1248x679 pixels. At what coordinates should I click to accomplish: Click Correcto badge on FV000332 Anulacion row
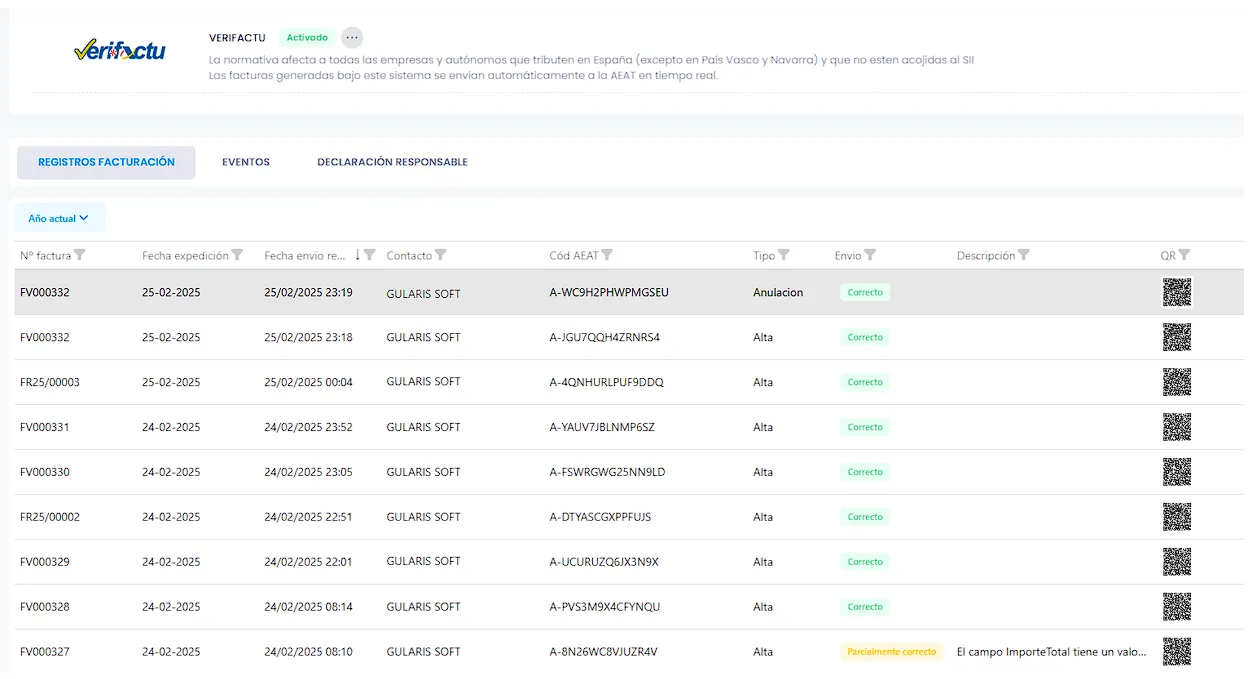tap(865, 292)
